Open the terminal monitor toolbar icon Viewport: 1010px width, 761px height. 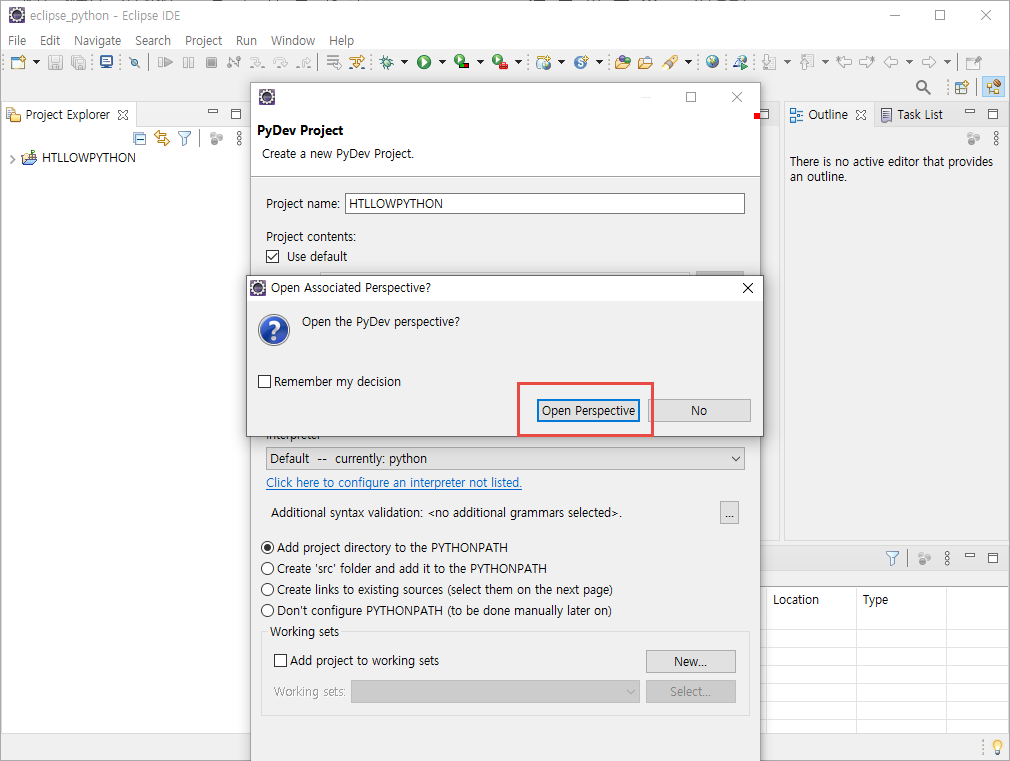(x=106, y=62)
